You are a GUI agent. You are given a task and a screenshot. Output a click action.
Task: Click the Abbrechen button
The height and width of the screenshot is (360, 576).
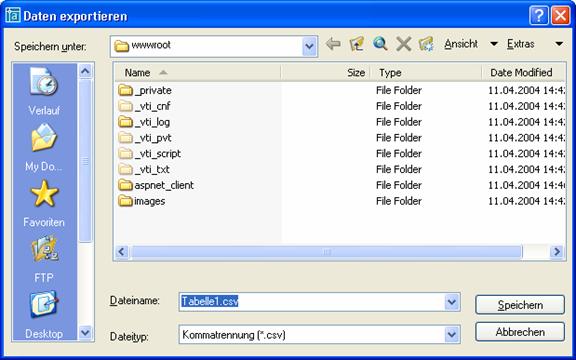point(520,332)
